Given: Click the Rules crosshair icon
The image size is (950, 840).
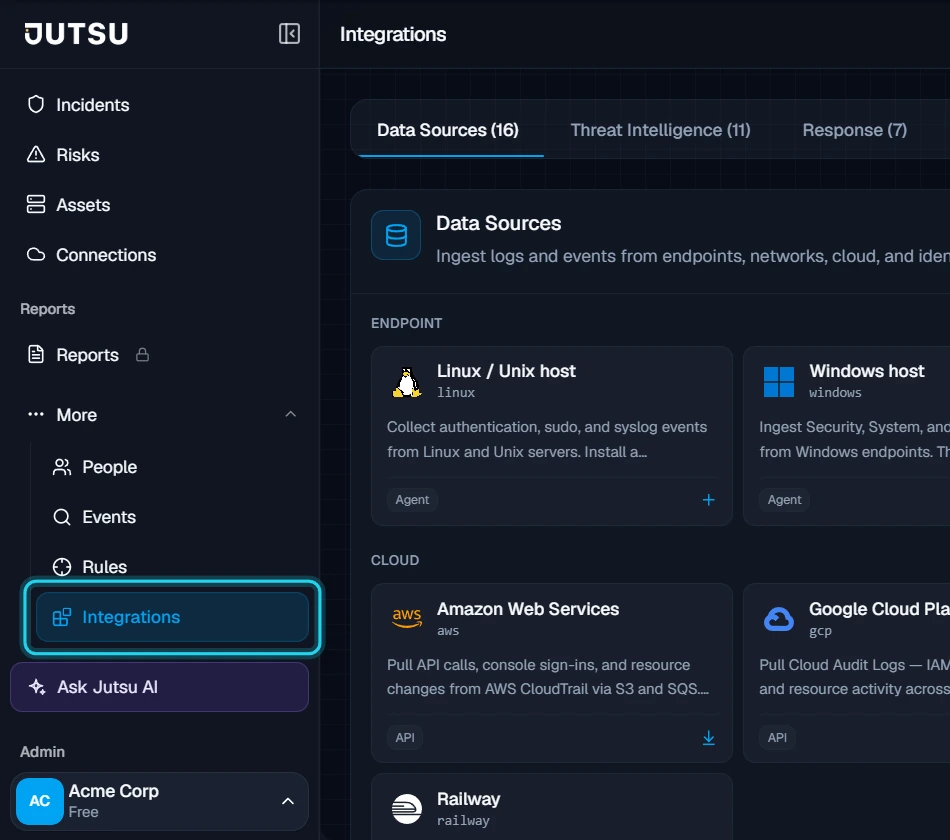Looking at the screenshot, I should [62, 567].
